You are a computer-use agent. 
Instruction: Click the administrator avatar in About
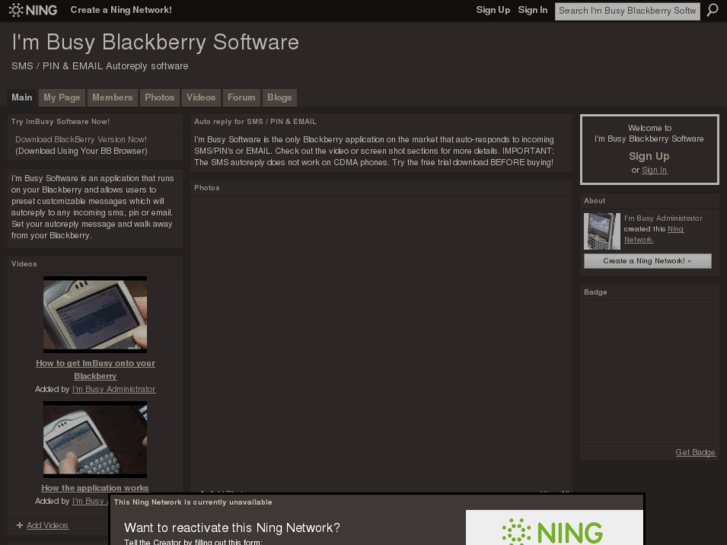[602, 231]
